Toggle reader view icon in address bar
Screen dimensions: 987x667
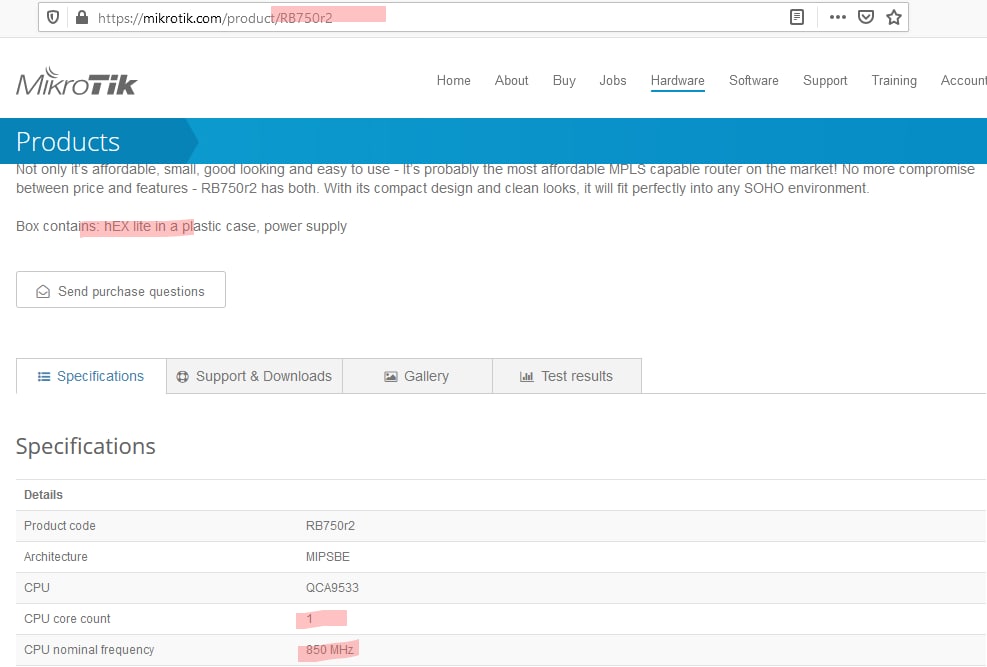pyautogui.click(x=796, y=17)
